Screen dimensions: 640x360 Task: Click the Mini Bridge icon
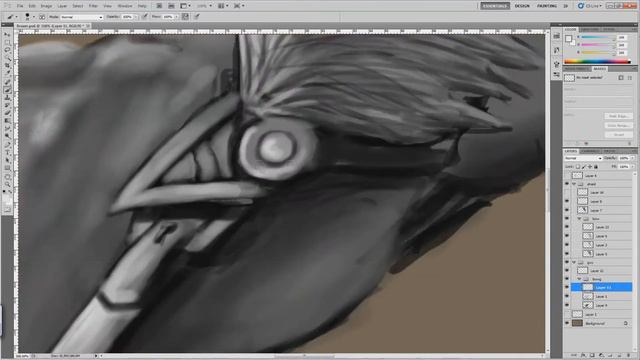tap(171, 6)
